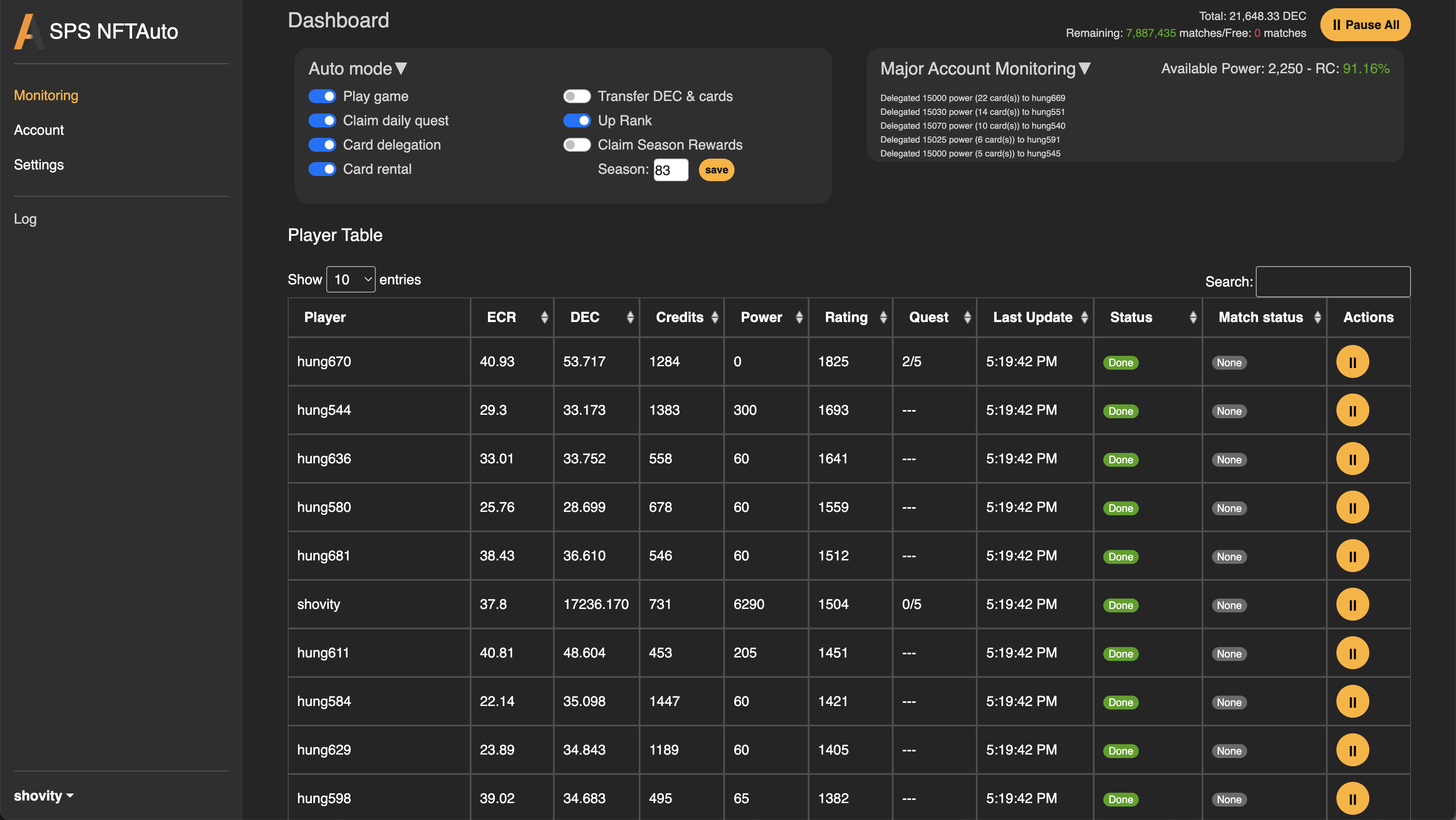Pause automation for player hung598
Image resolution: width=1456 pixels, height=820 pixels.
point(1352,798)
